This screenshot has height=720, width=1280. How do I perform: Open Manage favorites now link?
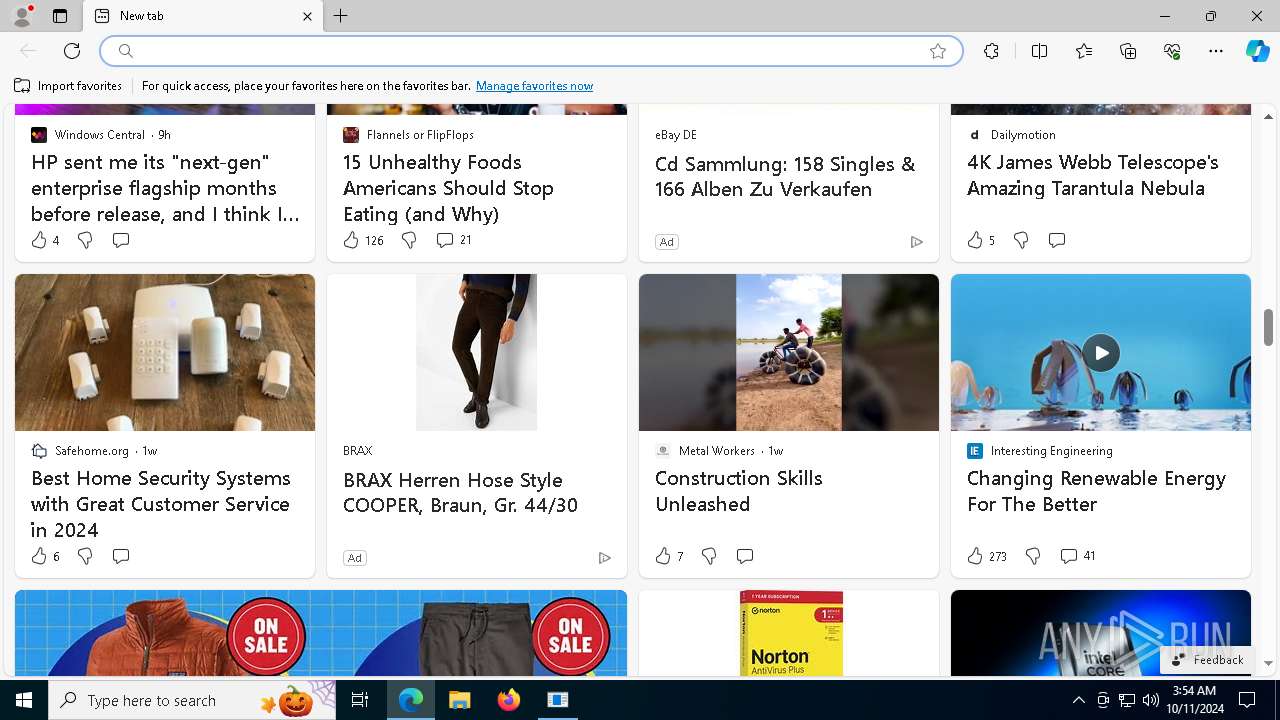click(534, 86)
